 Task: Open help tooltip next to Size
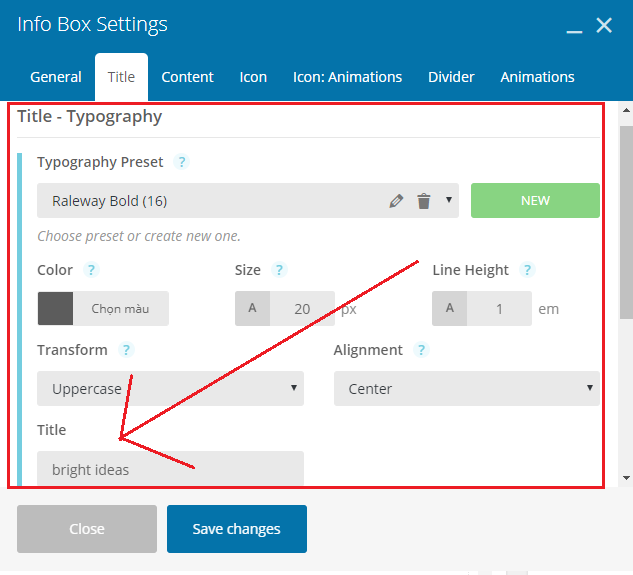279,270
